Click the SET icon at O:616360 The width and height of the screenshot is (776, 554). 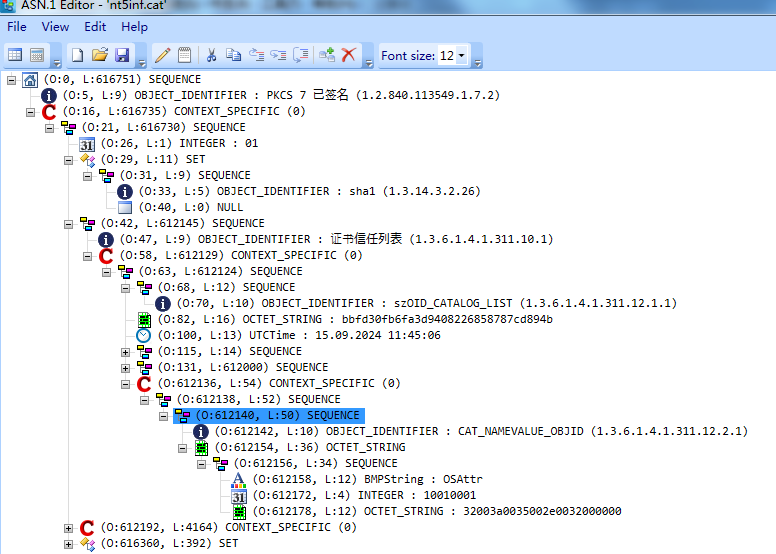[87, 544]
